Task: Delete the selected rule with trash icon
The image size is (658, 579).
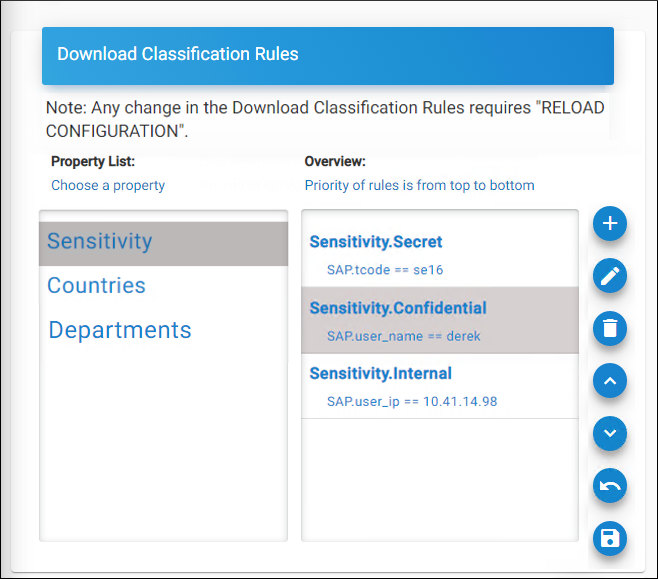Action: click(609, 328)
